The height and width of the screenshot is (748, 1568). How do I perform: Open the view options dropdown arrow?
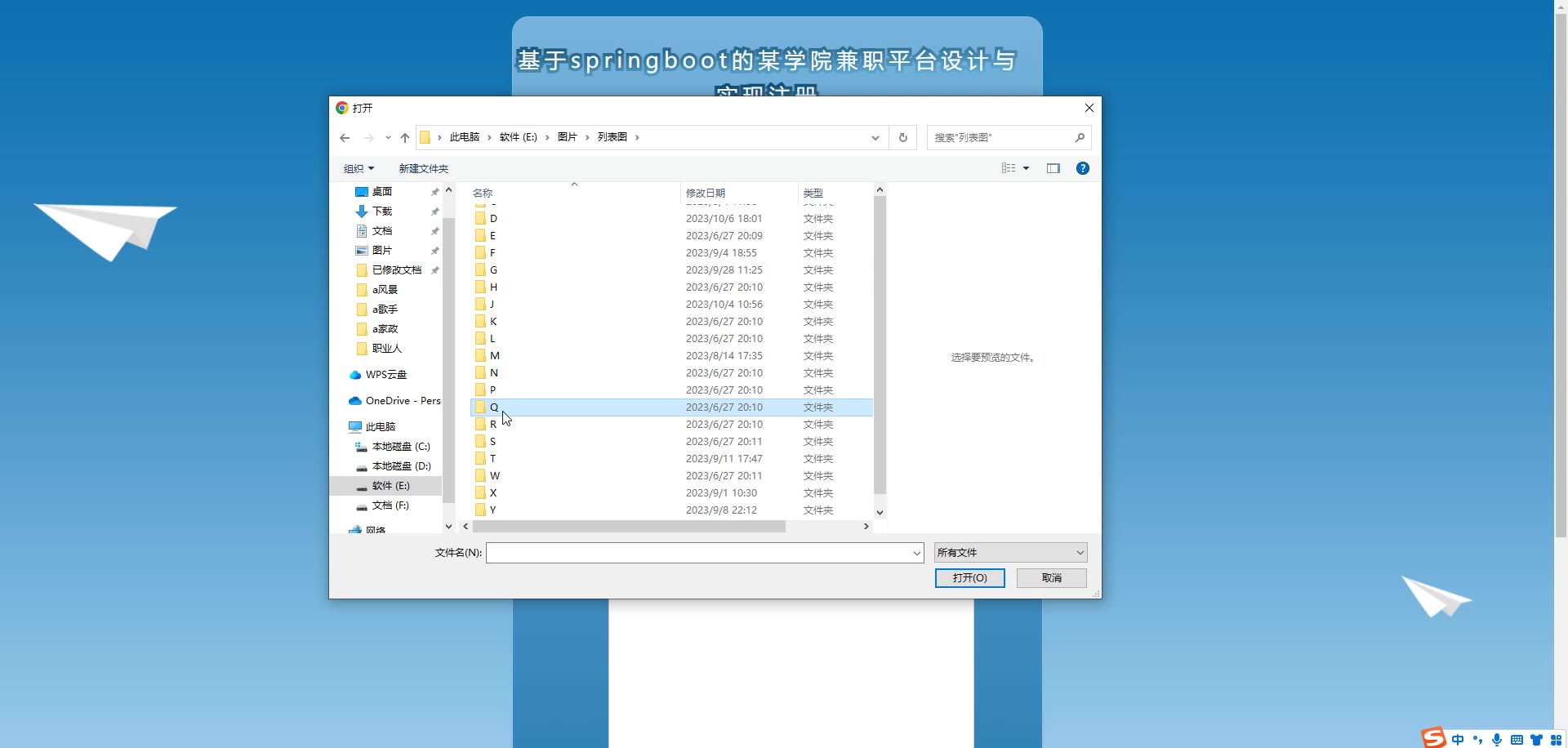[1027, 168]
